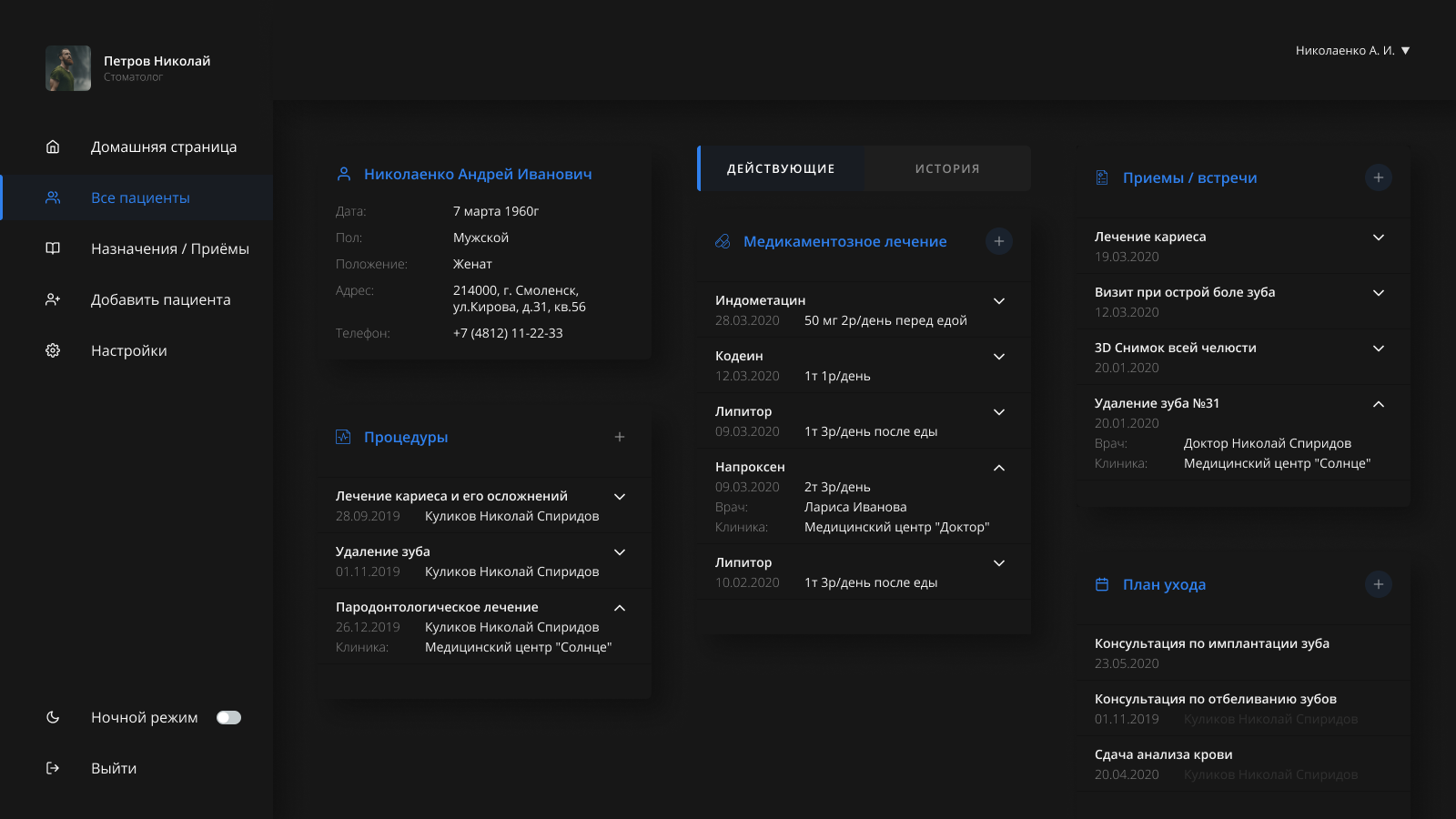Click the Процедуры section heading
The height and width of the screenshot is (819, 1456).
tap(406, 437)
